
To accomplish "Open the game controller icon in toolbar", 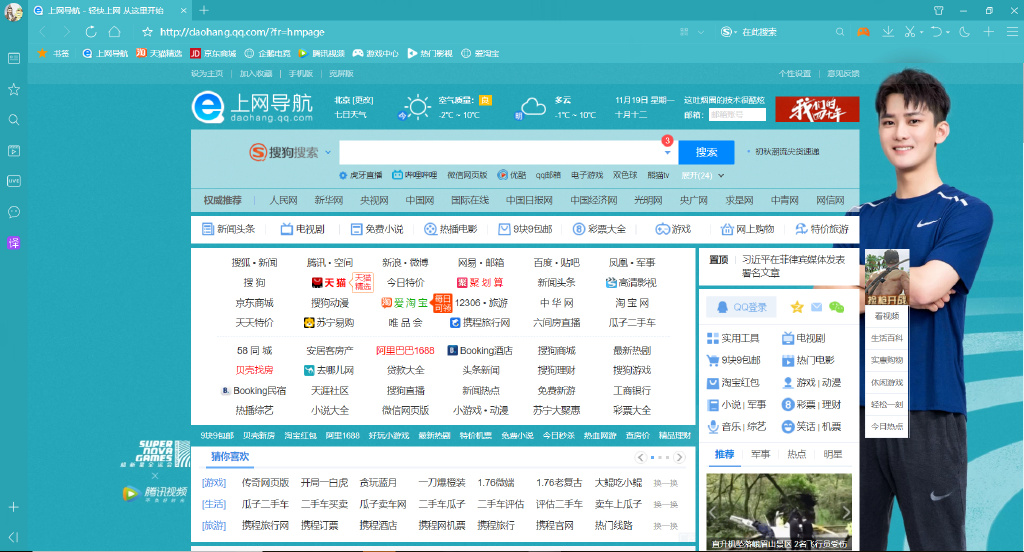I will click(x=863, y=31).
